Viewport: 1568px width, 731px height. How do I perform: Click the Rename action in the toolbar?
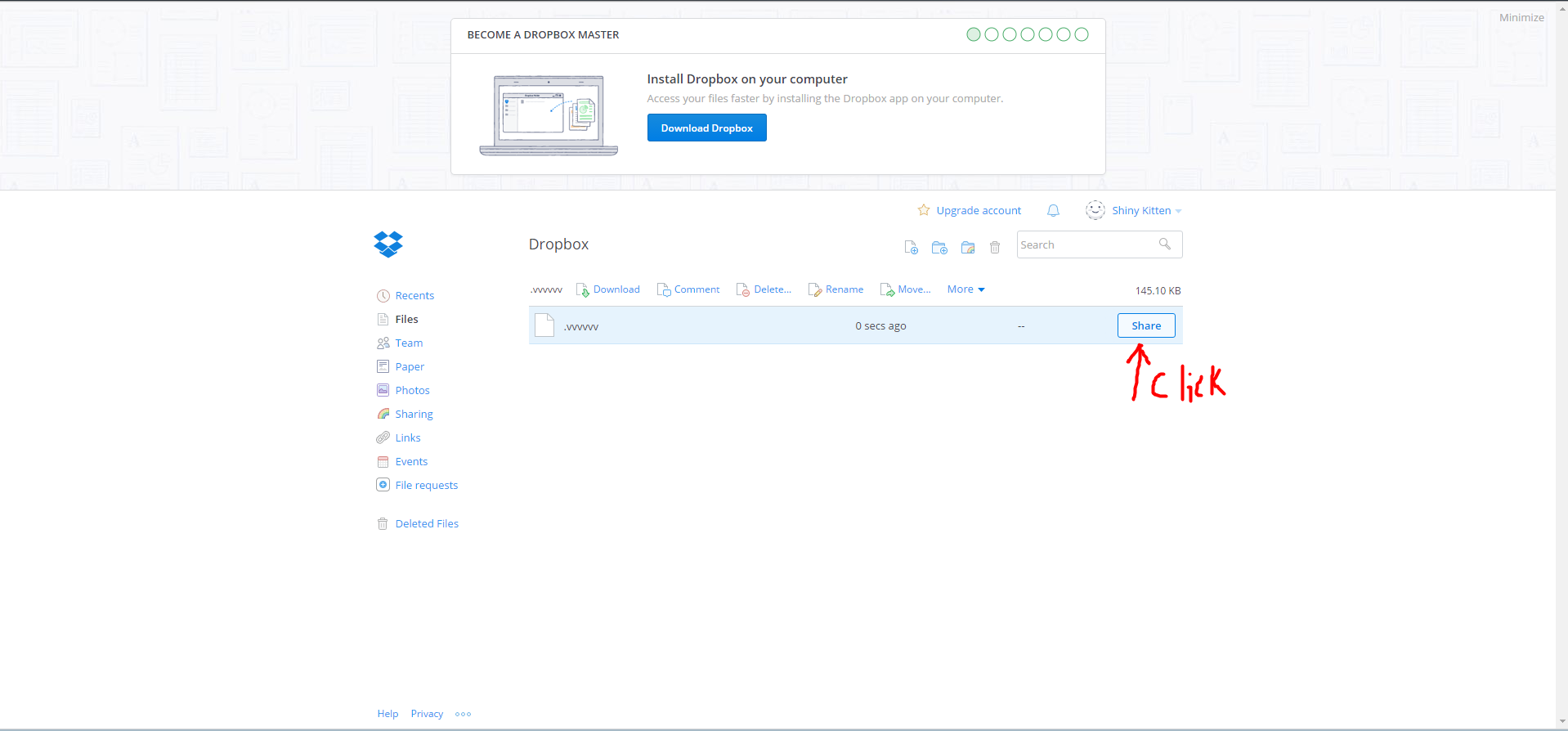click(x=844, y=289)
